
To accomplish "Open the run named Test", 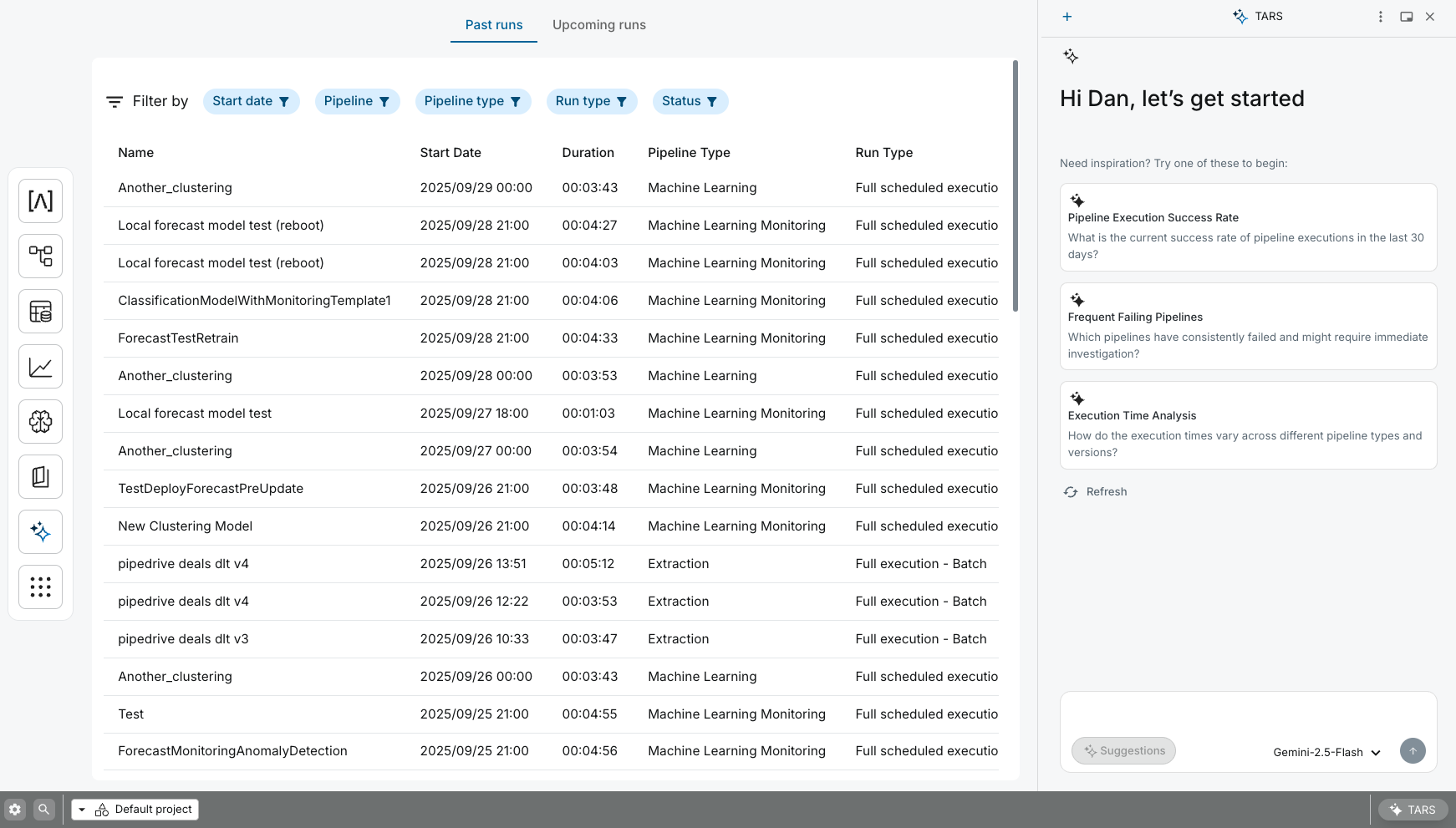I will point(551,714).
